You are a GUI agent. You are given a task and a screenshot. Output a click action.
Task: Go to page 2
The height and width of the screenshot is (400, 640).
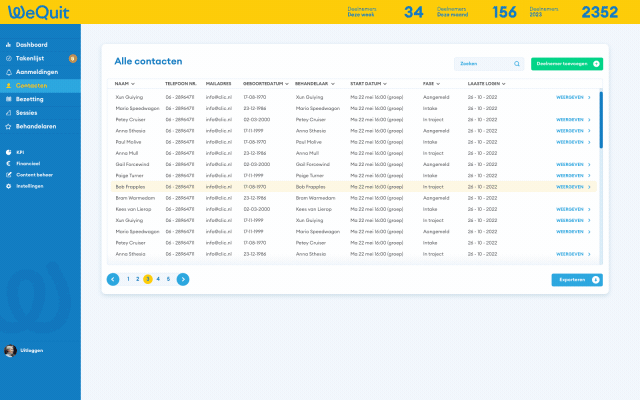[x=138, y=279]
